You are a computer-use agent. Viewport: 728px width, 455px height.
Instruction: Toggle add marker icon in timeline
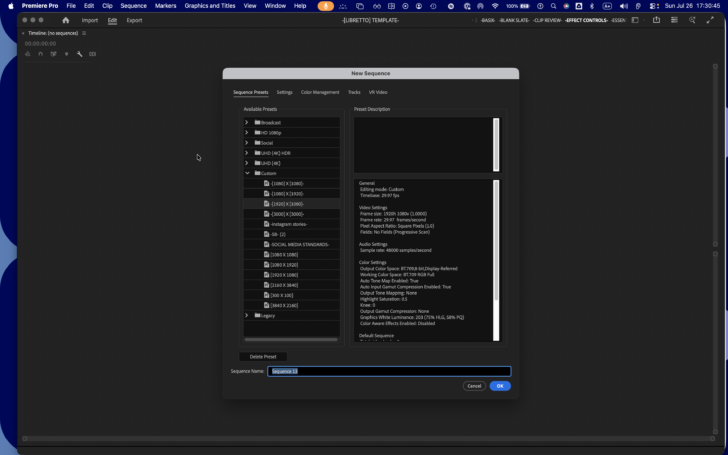pos(66,54)
